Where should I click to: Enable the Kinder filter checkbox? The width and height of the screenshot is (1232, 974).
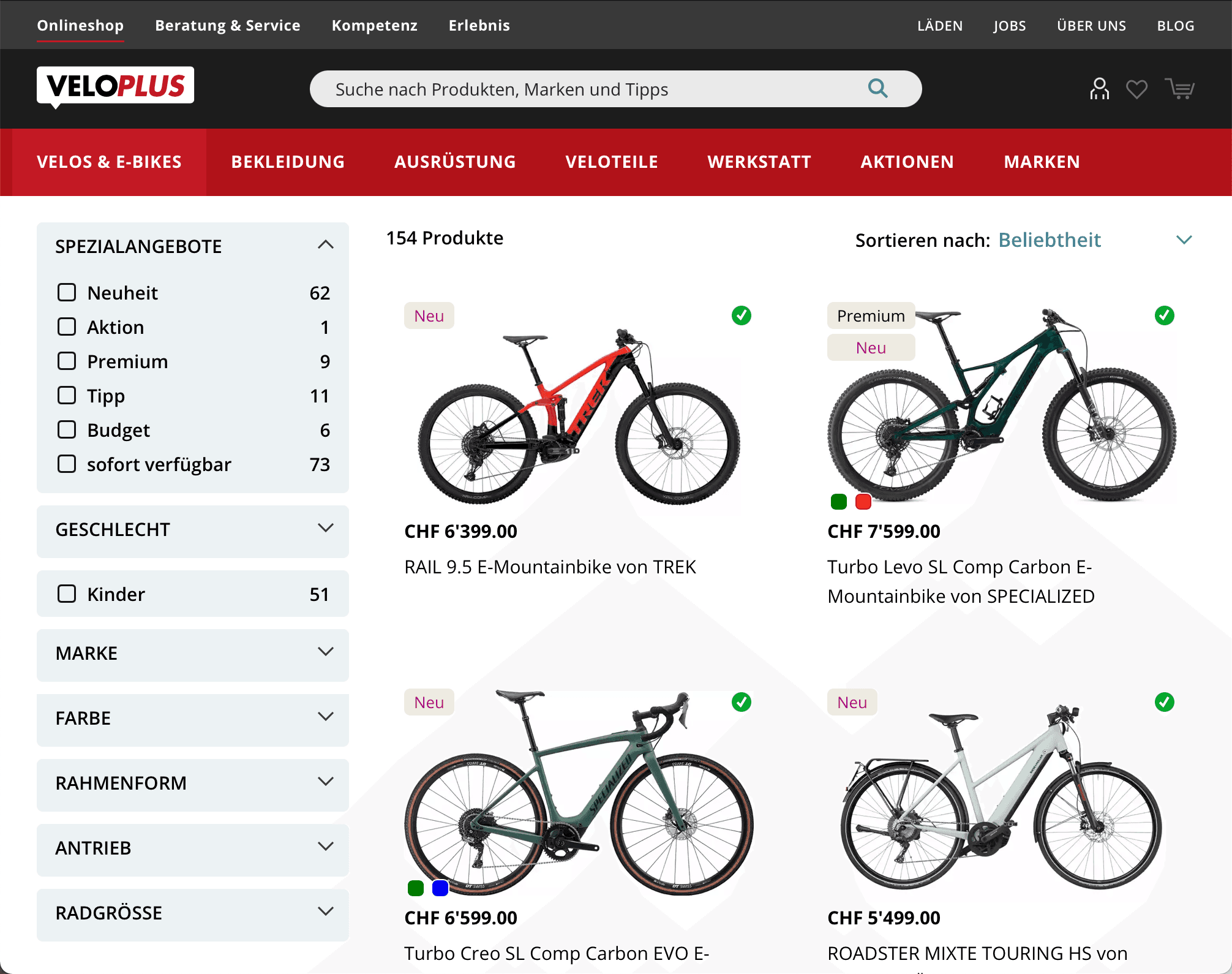[x=67, y=593]
